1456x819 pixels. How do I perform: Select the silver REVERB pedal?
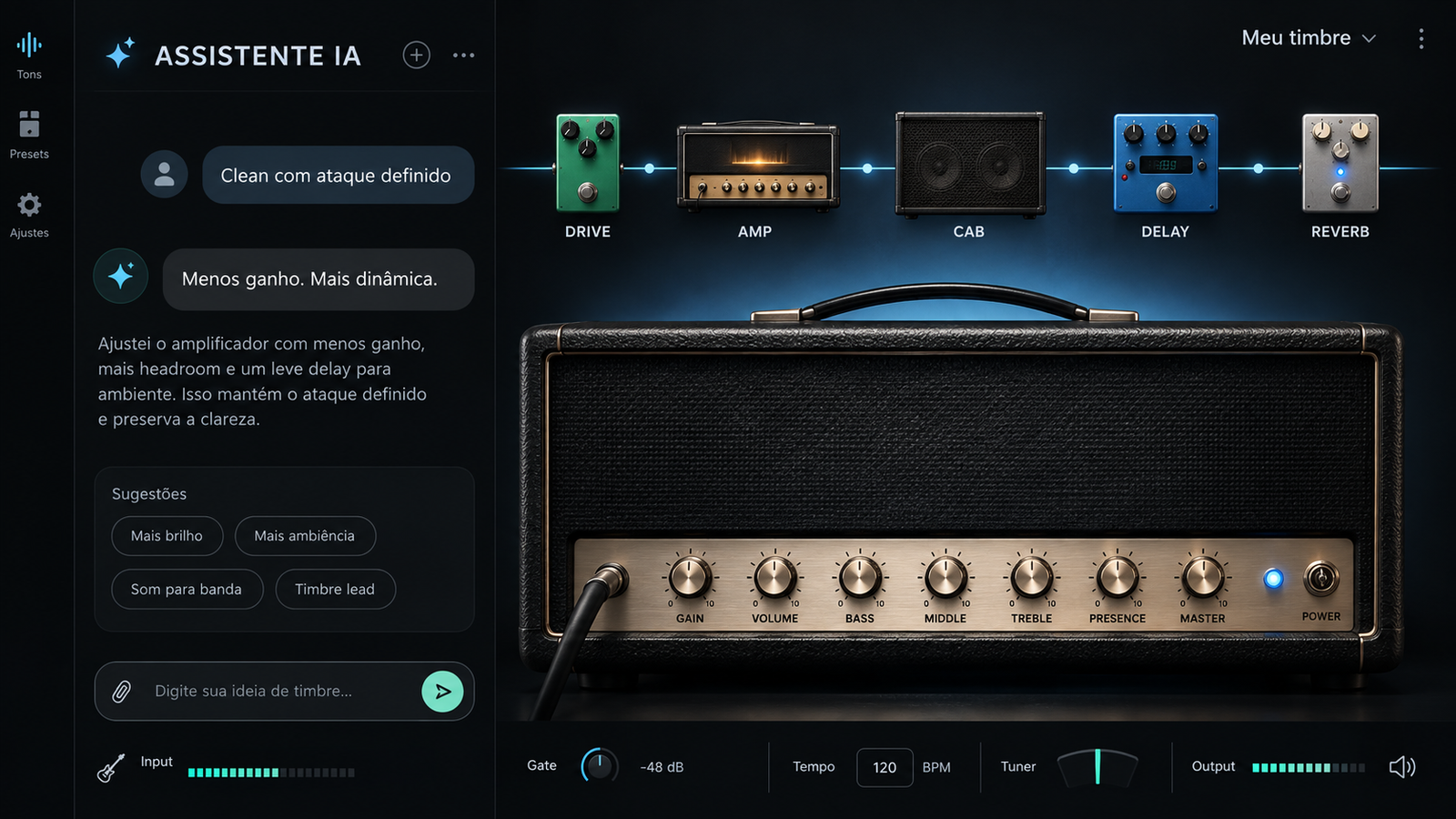tap(1340, 163)
